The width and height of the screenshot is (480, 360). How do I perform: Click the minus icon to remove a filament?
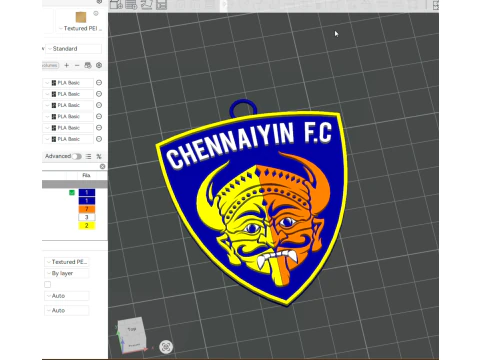tap(77, 65)
